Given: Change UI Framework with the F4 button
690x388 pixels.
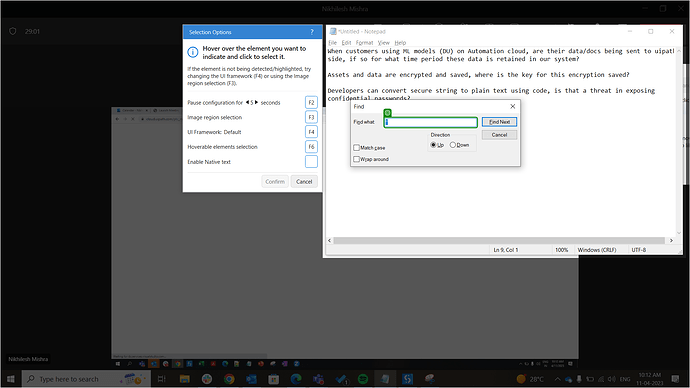Looking at the screenshot, I should [311, 132].
